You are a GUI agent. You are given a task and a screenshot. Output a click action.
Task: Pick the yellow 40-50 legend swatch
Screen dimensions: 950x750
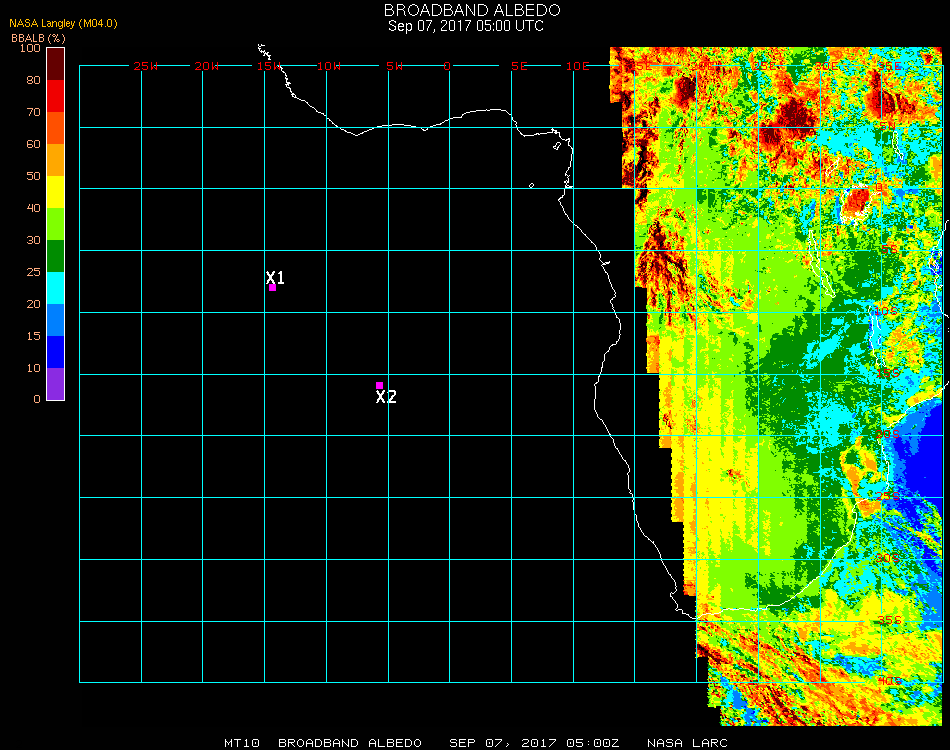pyautogui.click(x=56, y=191)
